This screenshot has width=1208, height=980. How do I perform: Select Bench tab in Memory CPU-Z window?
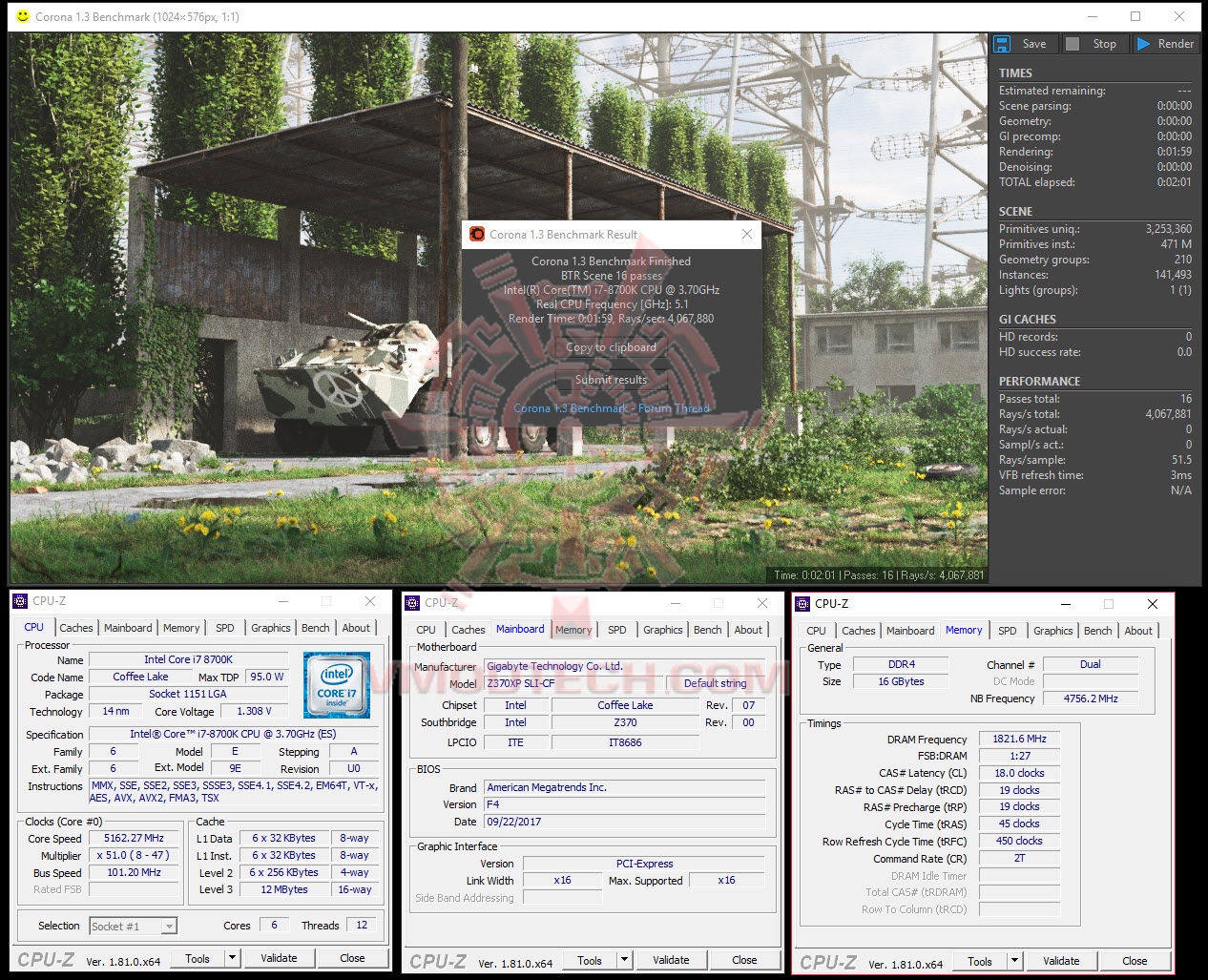click(1098, 631)
